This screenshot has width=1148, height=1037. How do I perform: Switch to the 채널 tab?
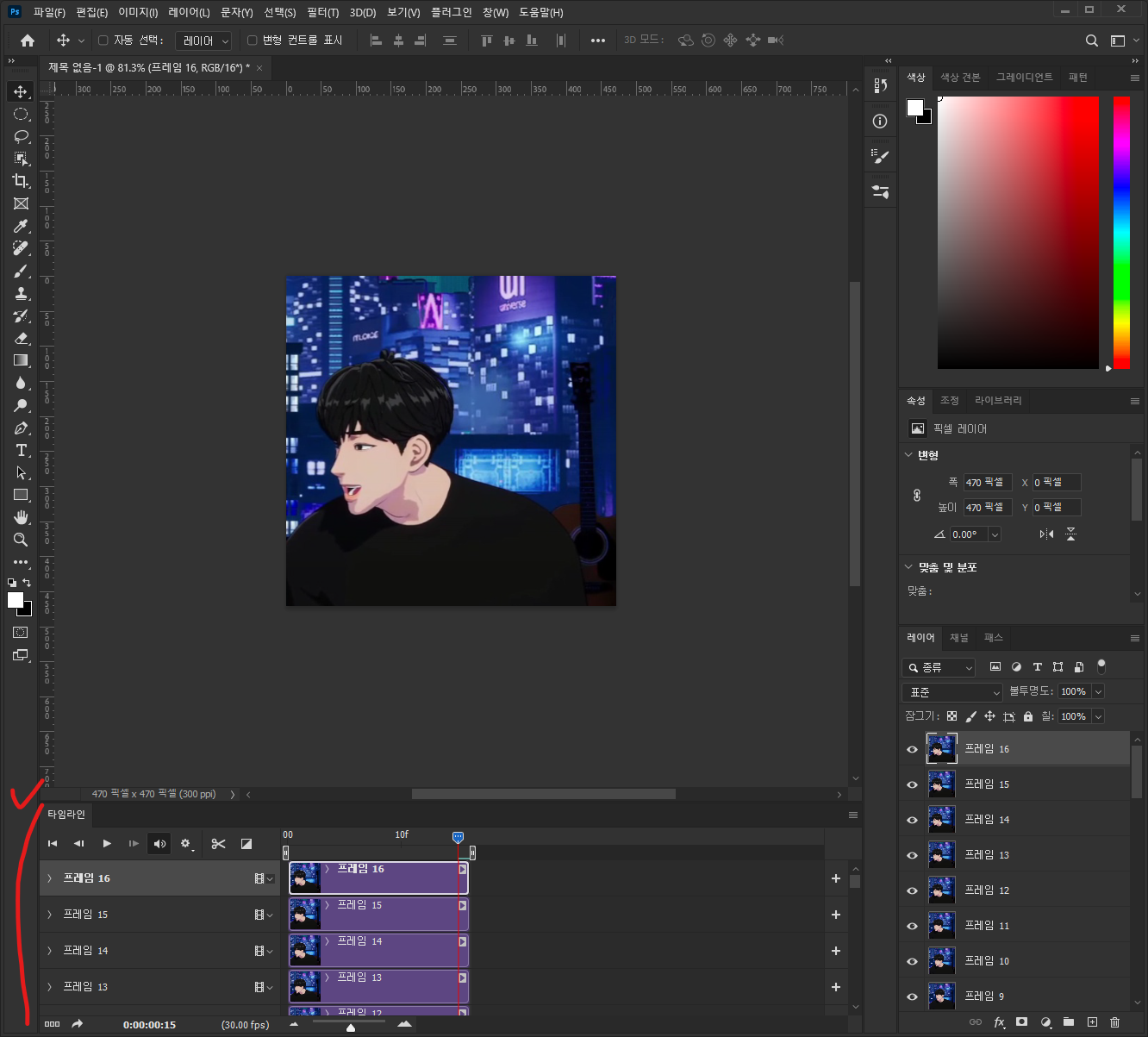959,638
